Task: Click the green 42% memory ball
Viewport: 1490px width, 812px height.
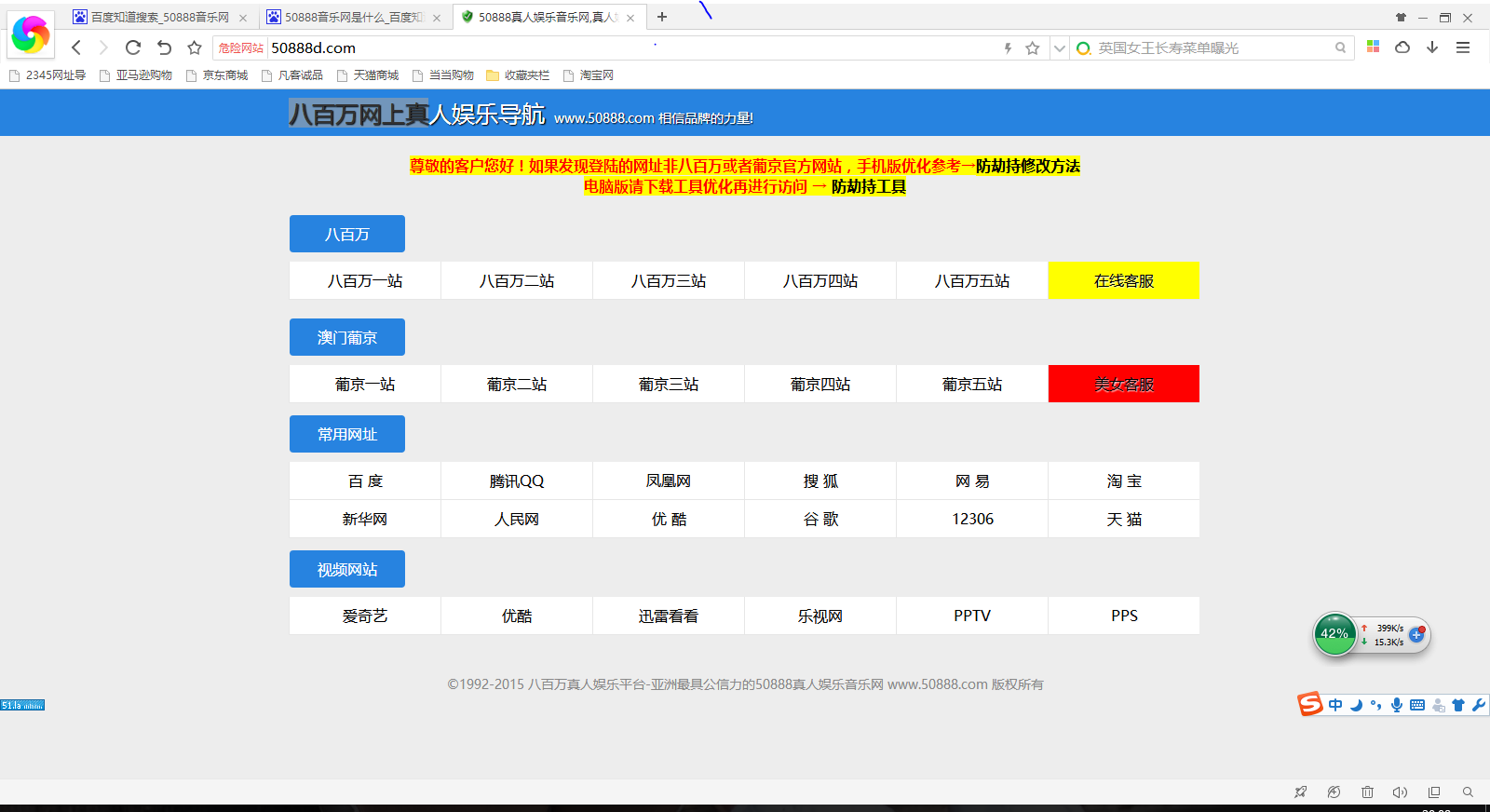Action: pos(1334,634)
